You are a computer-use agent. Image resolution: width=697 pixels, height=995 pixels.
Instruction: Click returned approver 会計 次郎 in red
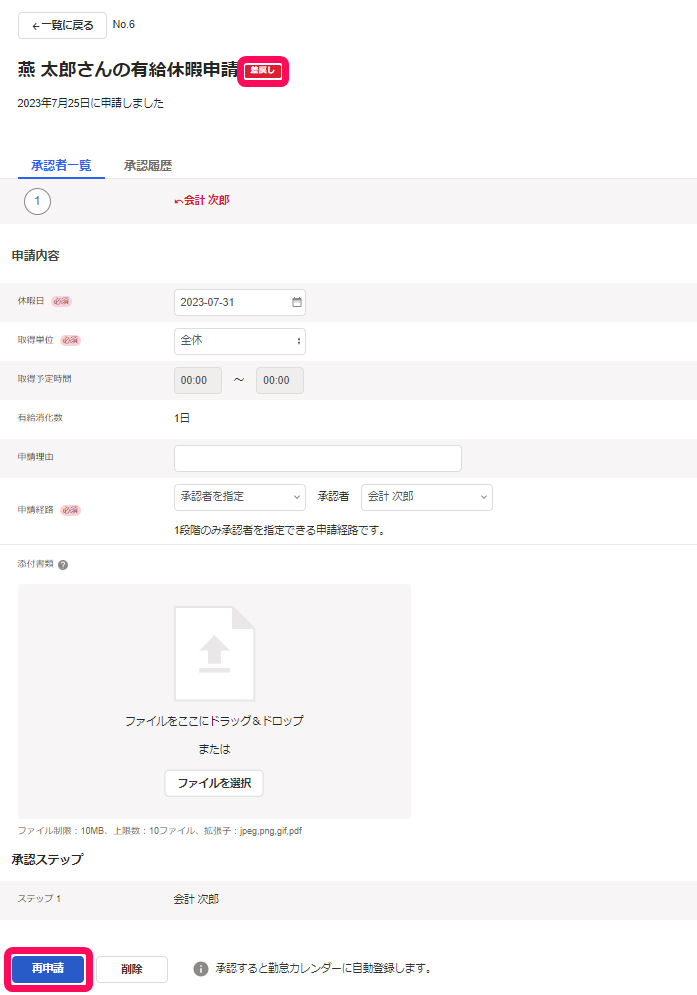tap(202, 200)
